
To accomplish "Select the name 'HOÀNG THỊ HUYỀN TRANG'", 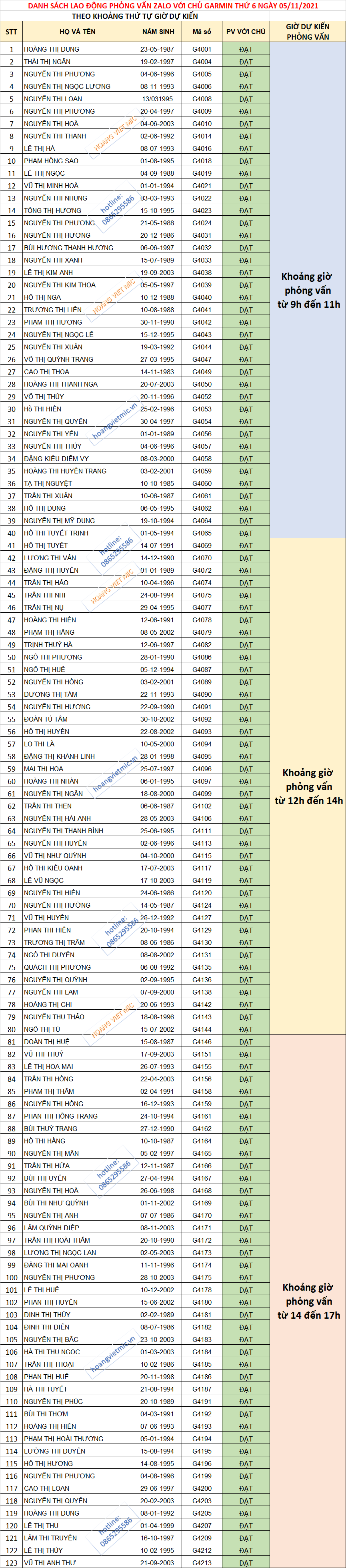I will [x=65, y=471].
